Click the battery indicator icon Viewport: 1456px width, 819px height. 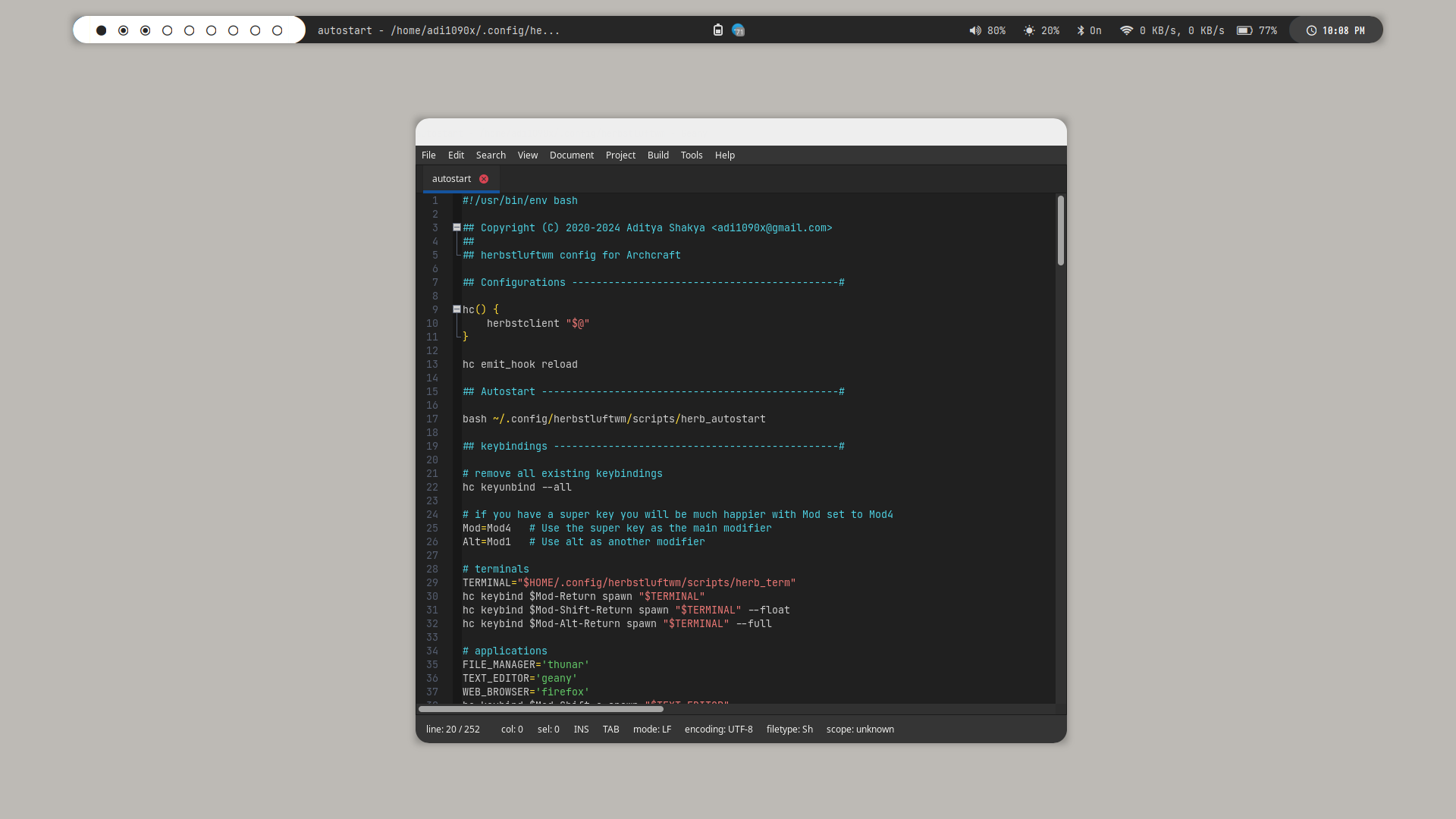click(x=1244, y=31)
